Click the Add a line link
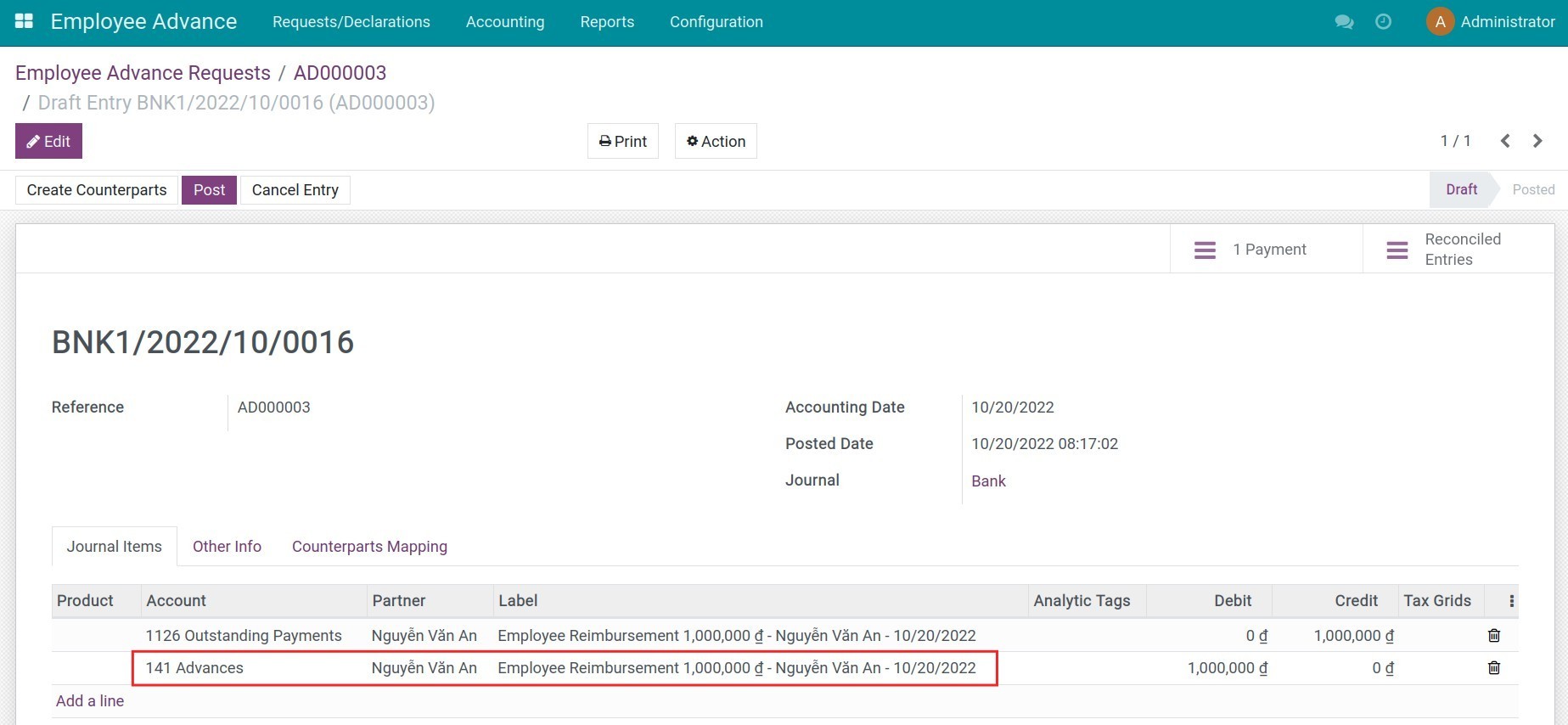 click(90, 701)
